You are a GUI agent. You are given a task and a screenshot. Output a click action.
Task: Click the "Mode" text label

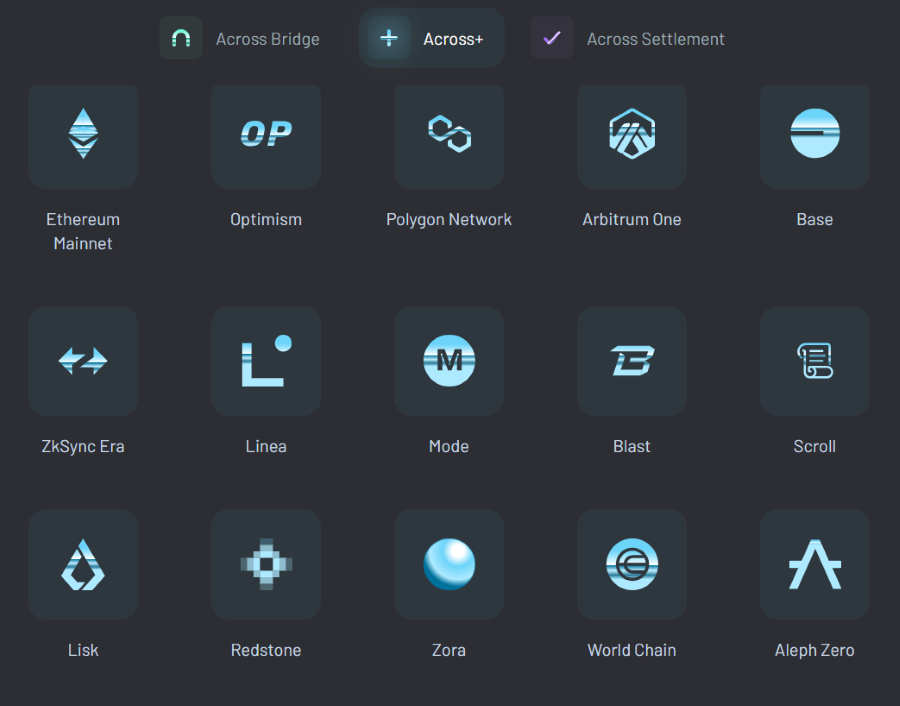coord(449,446)
